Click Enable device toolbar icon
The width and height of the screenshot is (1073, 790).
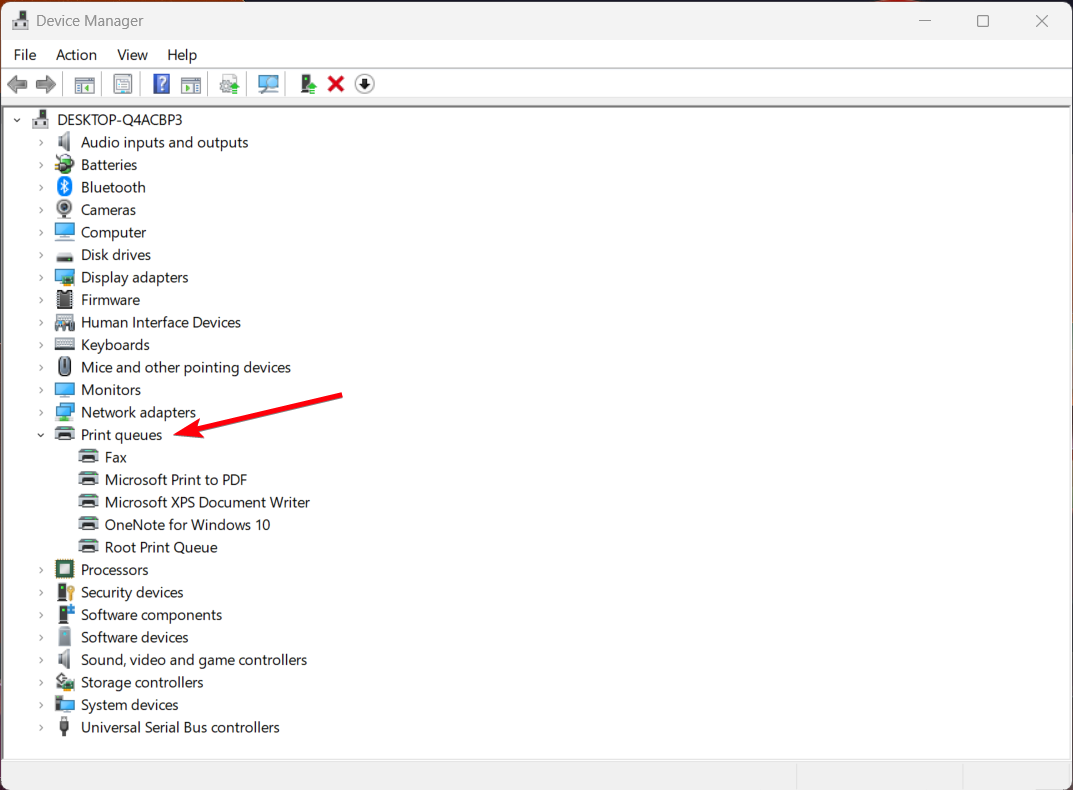pyautogui.click(x=308, y=84)
